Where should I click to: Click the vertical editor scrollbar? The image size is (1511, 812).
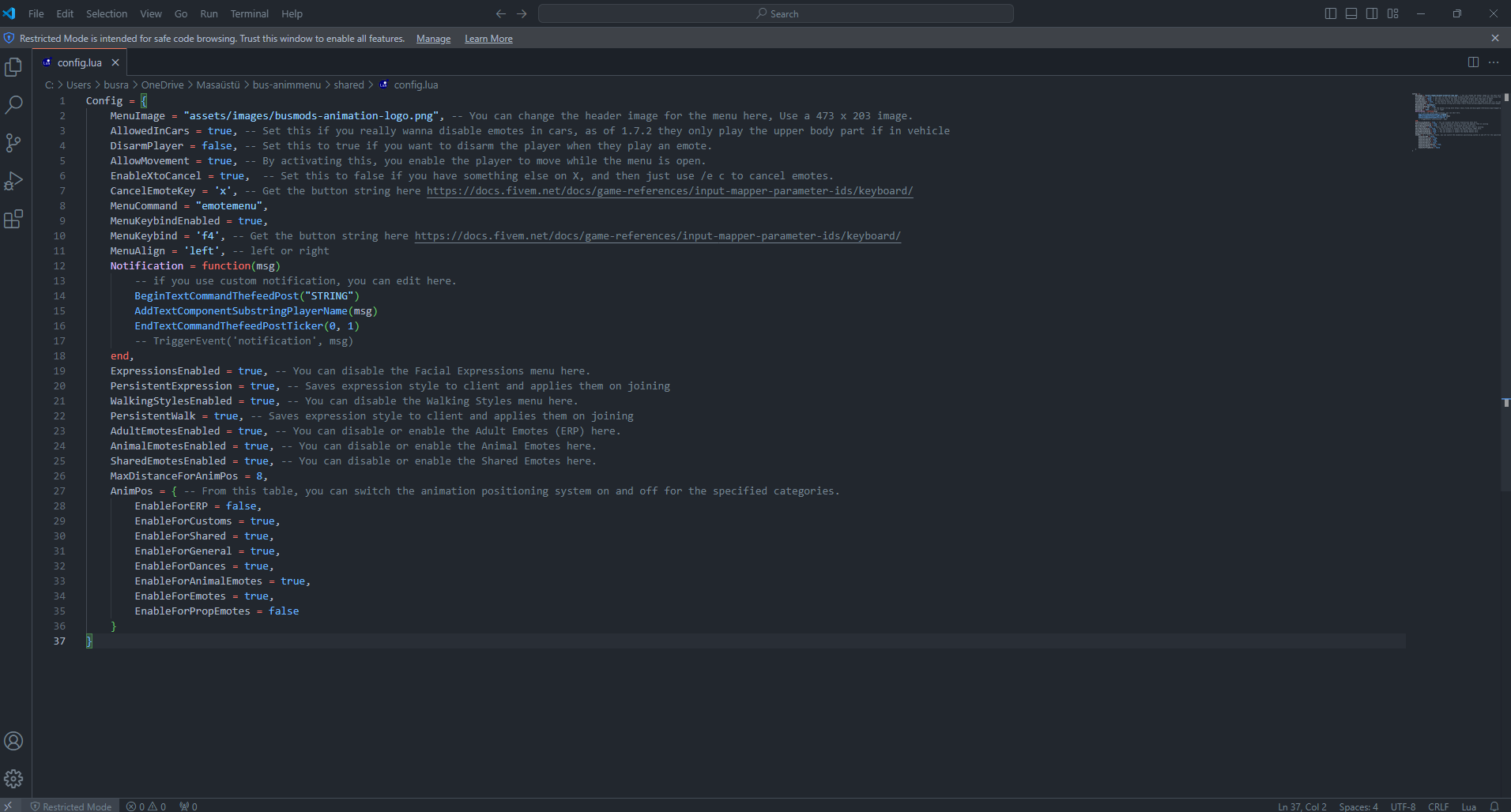point(1505,292)
